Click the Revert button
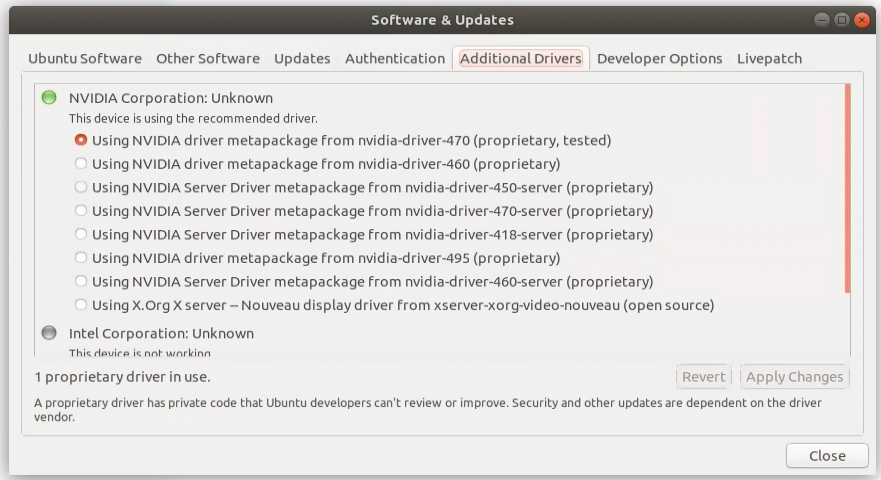This screenshot has height=480, width=881. click(x=703, y=377)
